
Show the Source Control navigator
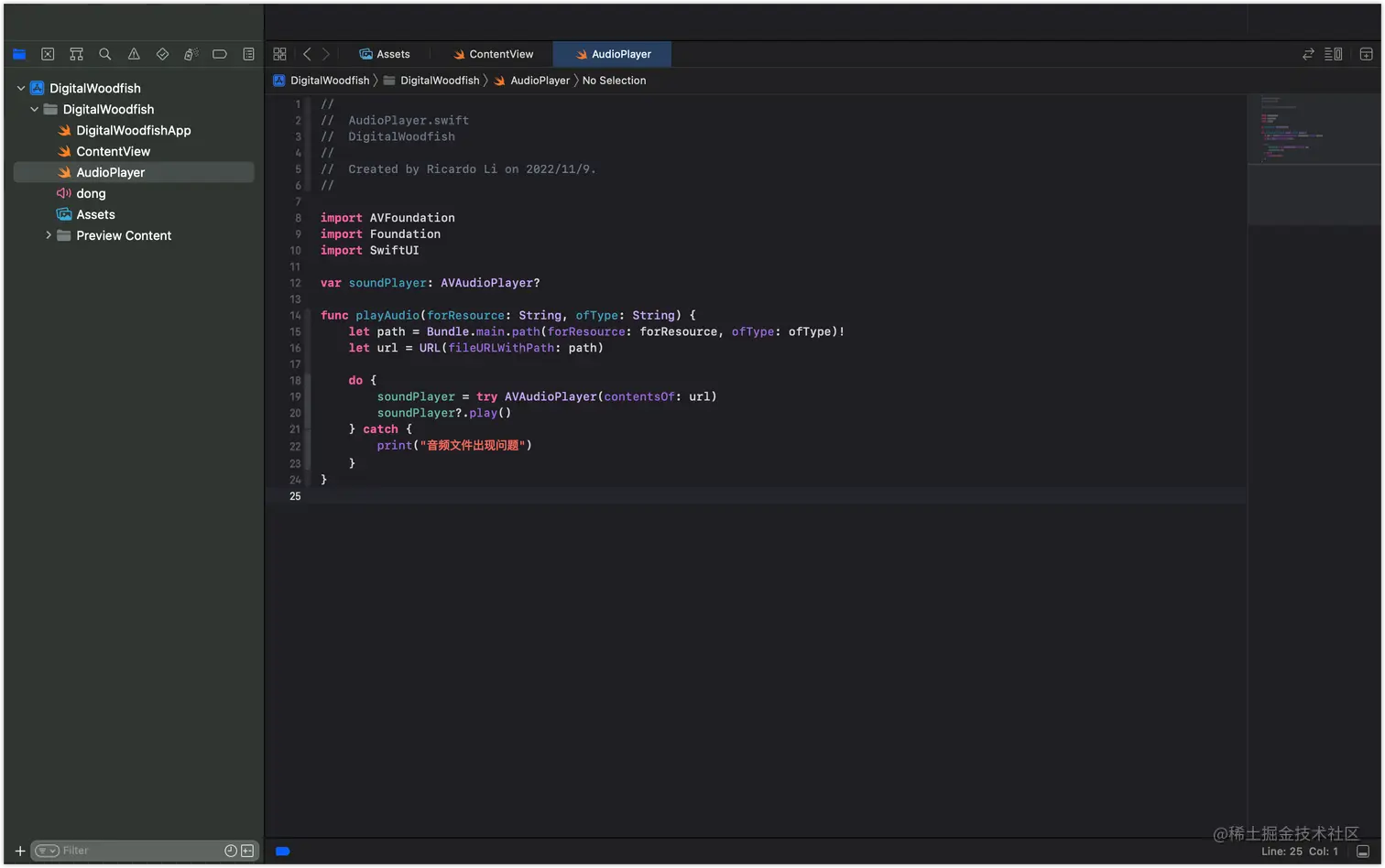coord(48,54)
